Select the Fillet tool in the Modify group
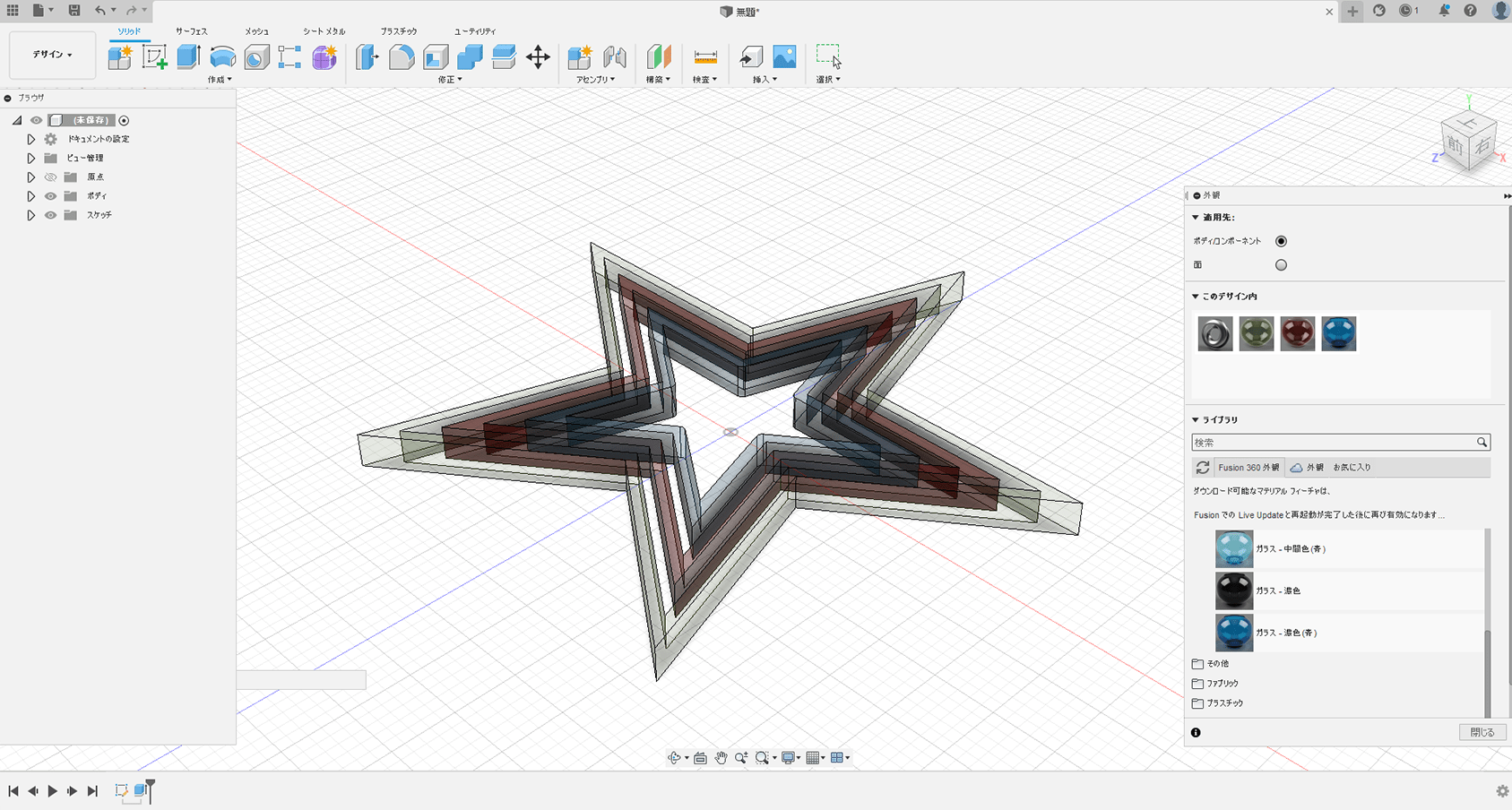The width and height of the screenshot is (1512, 810). (x=402, y=57)
